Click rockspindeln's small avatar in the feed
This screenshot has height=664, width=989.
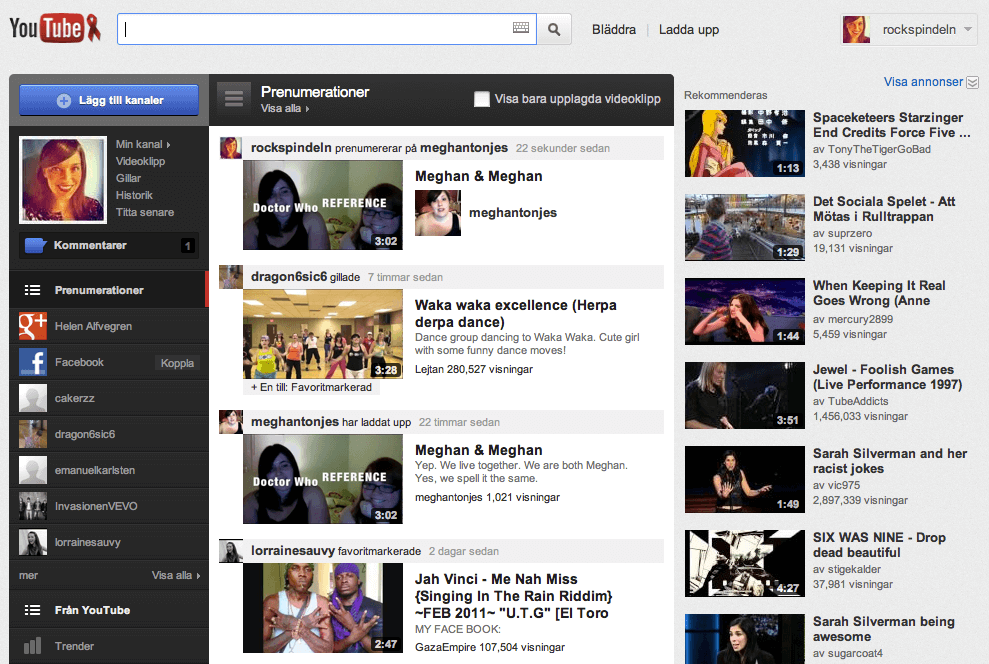[230, 148]
